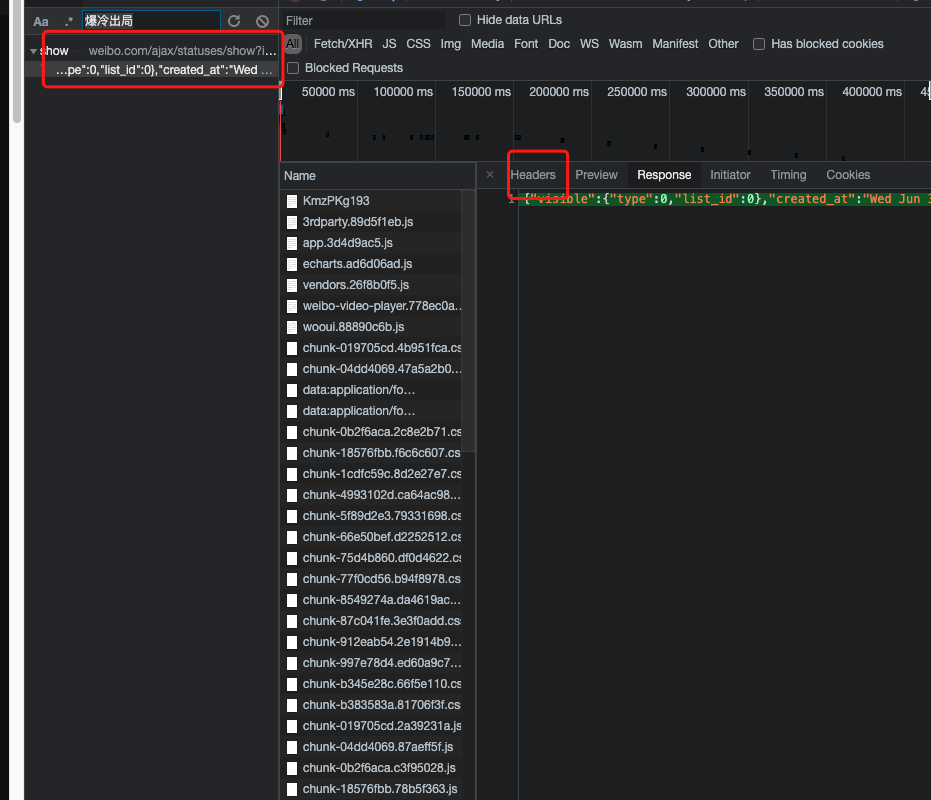Switch to the Headers tab
Screen dimensions: 931x800
pyautogui.click(x=533, y=175)
